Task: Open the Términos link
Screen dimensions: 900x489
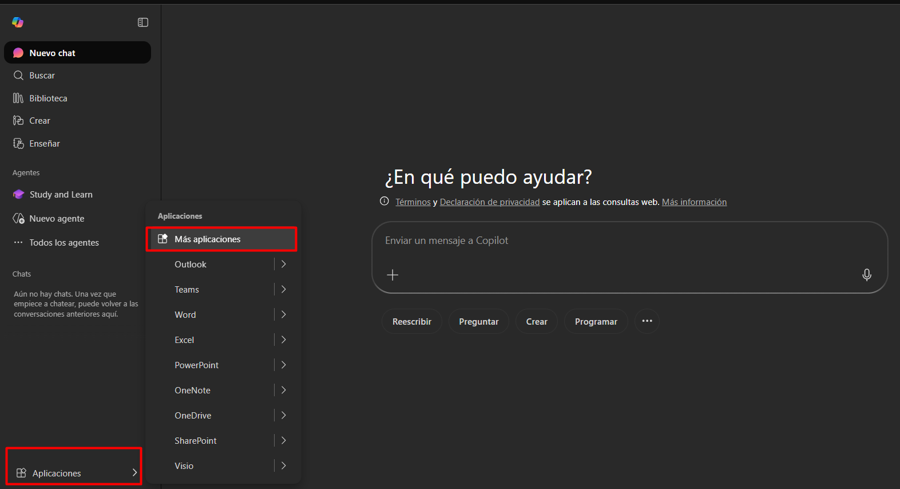Action: pos(413,202)
